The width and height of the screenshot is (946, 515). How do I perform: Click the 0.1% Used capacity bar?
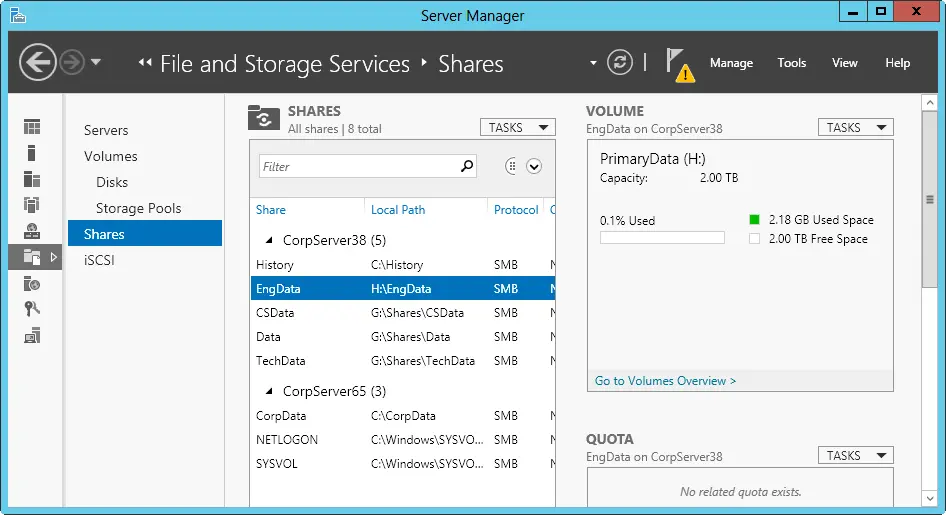662,238
